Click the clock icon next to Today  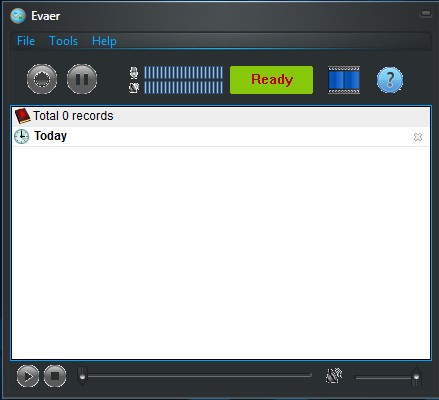coord(21,136)
